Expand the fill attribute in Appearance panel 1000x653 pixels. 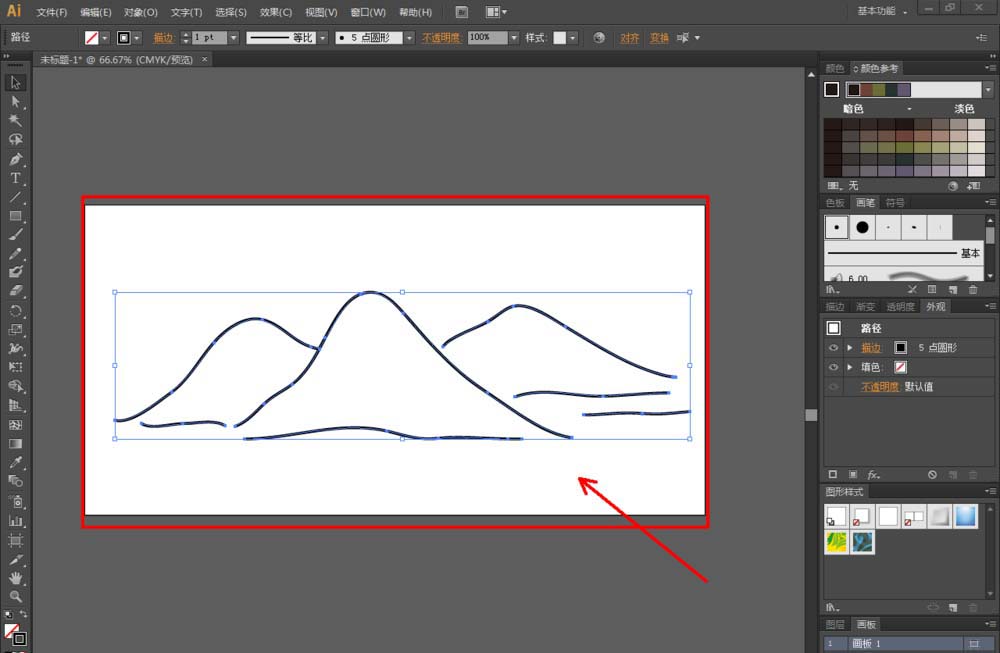(x=849, y=367)
